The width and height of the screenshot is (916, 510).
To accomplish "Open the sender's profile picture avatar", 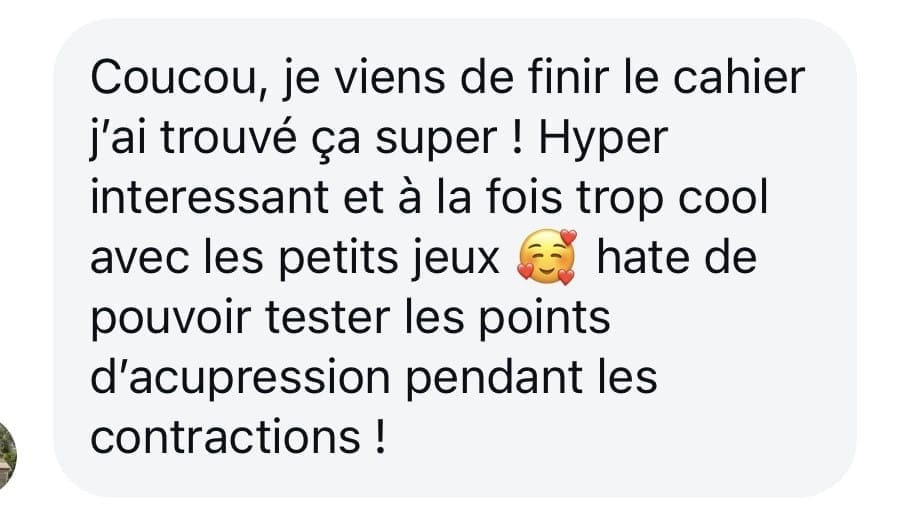I will click(x=7, y=456).
